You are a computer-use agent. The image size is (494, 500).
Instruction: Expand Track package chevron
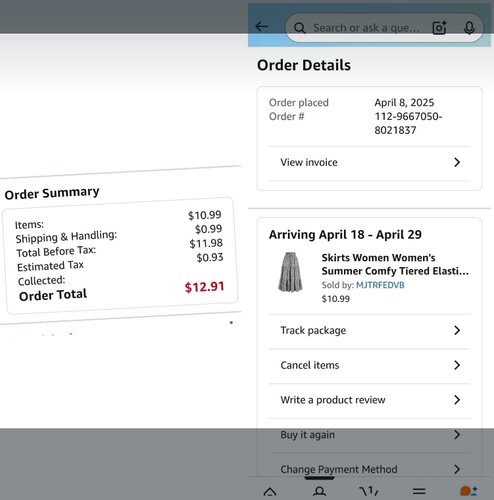pyautogui.click(x=457, y=330)
